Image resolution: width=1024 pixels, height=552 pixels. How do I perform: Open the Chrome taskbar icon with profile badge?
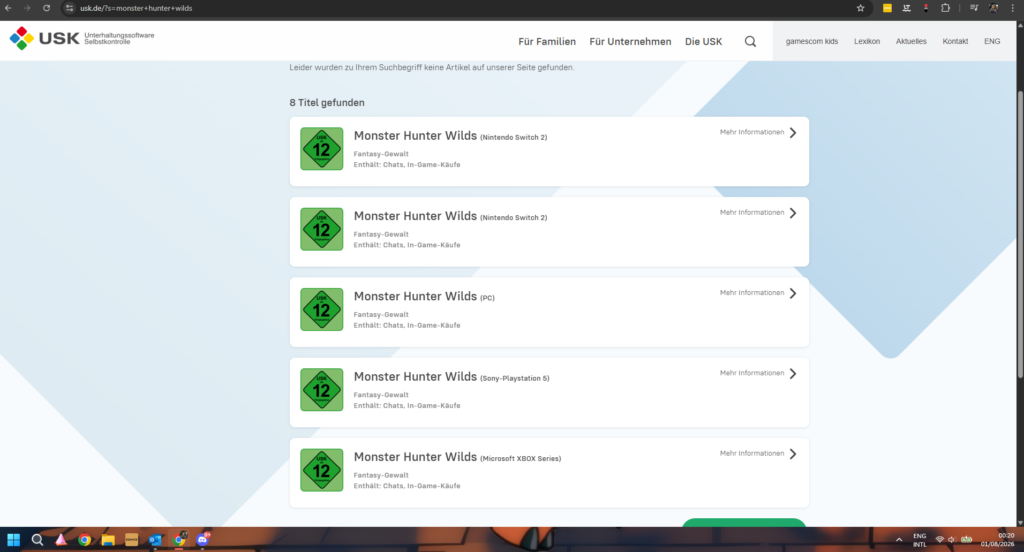[x=179, y=540]
